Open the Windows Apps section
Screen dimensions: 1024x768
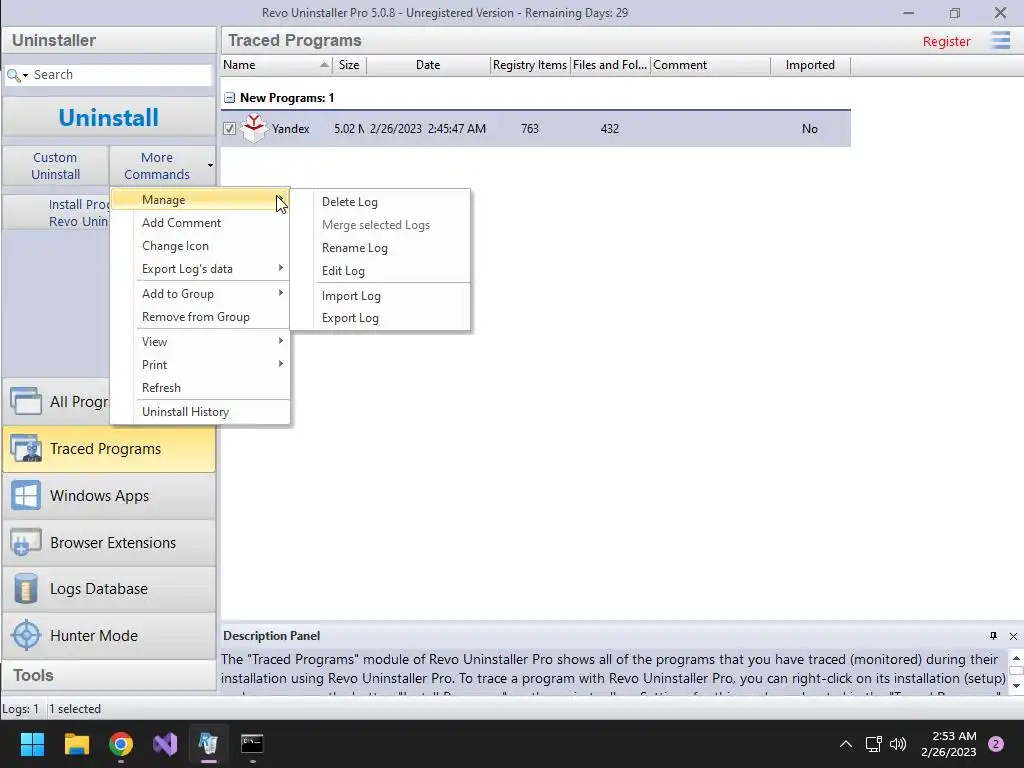click(109, 496)
